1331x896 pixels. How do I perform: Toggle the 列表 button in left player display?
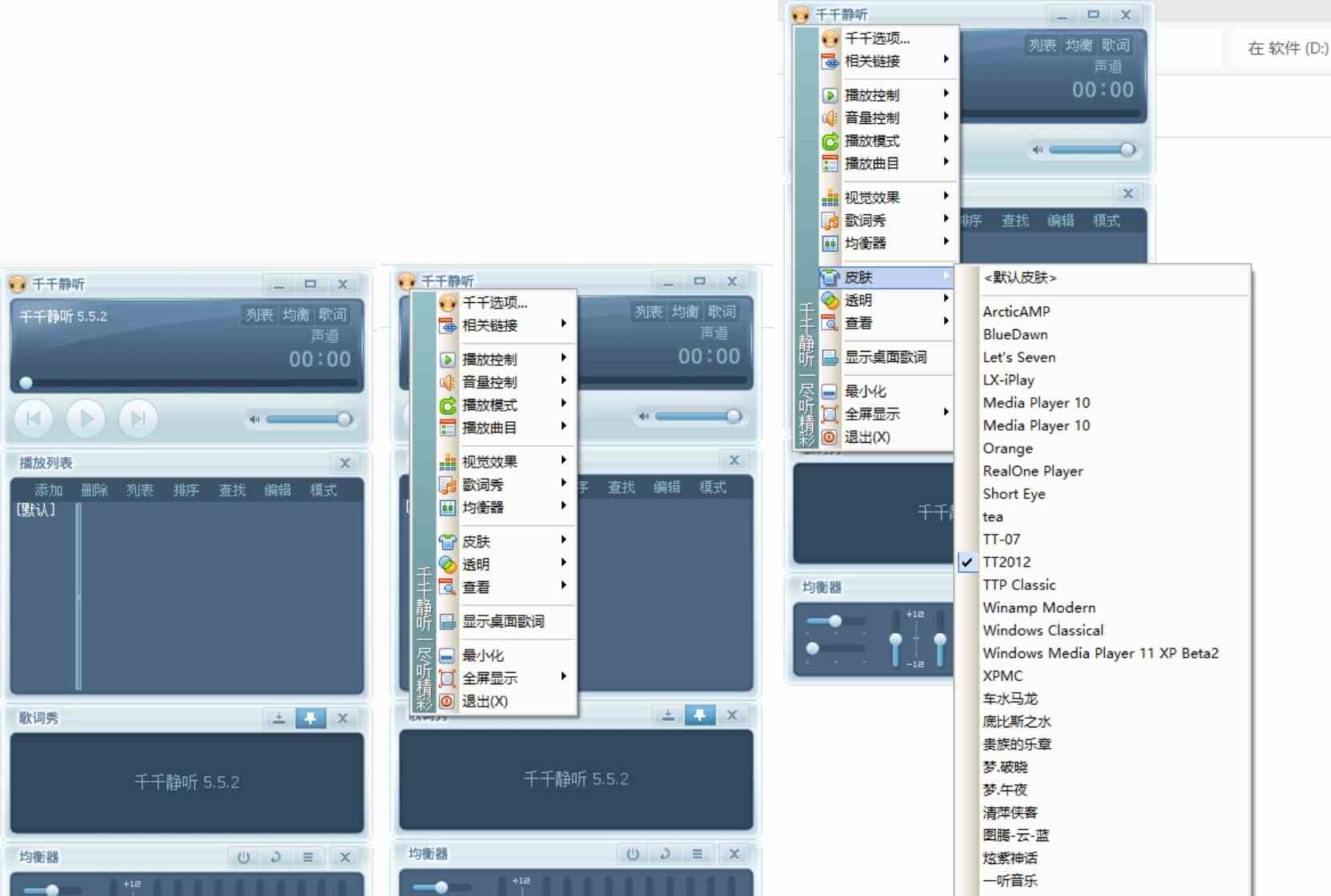coord(259,315)
